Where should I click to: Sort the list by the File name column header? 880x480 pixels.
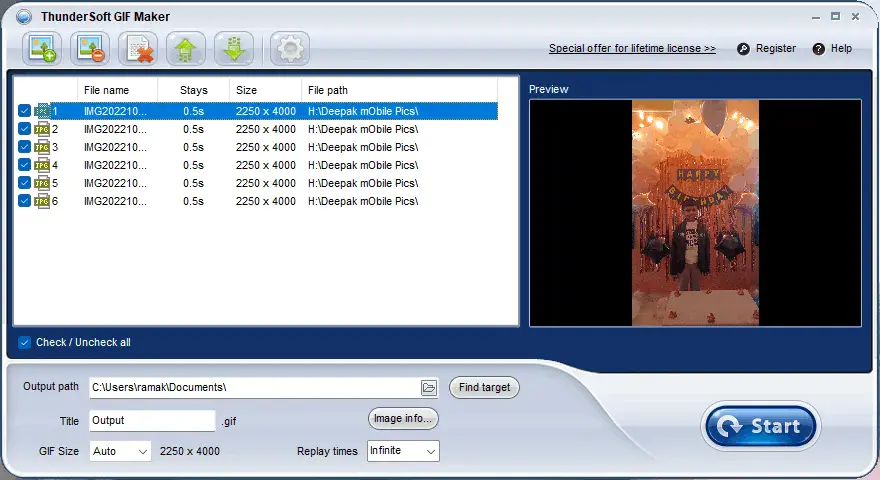[x=116, y=90]
